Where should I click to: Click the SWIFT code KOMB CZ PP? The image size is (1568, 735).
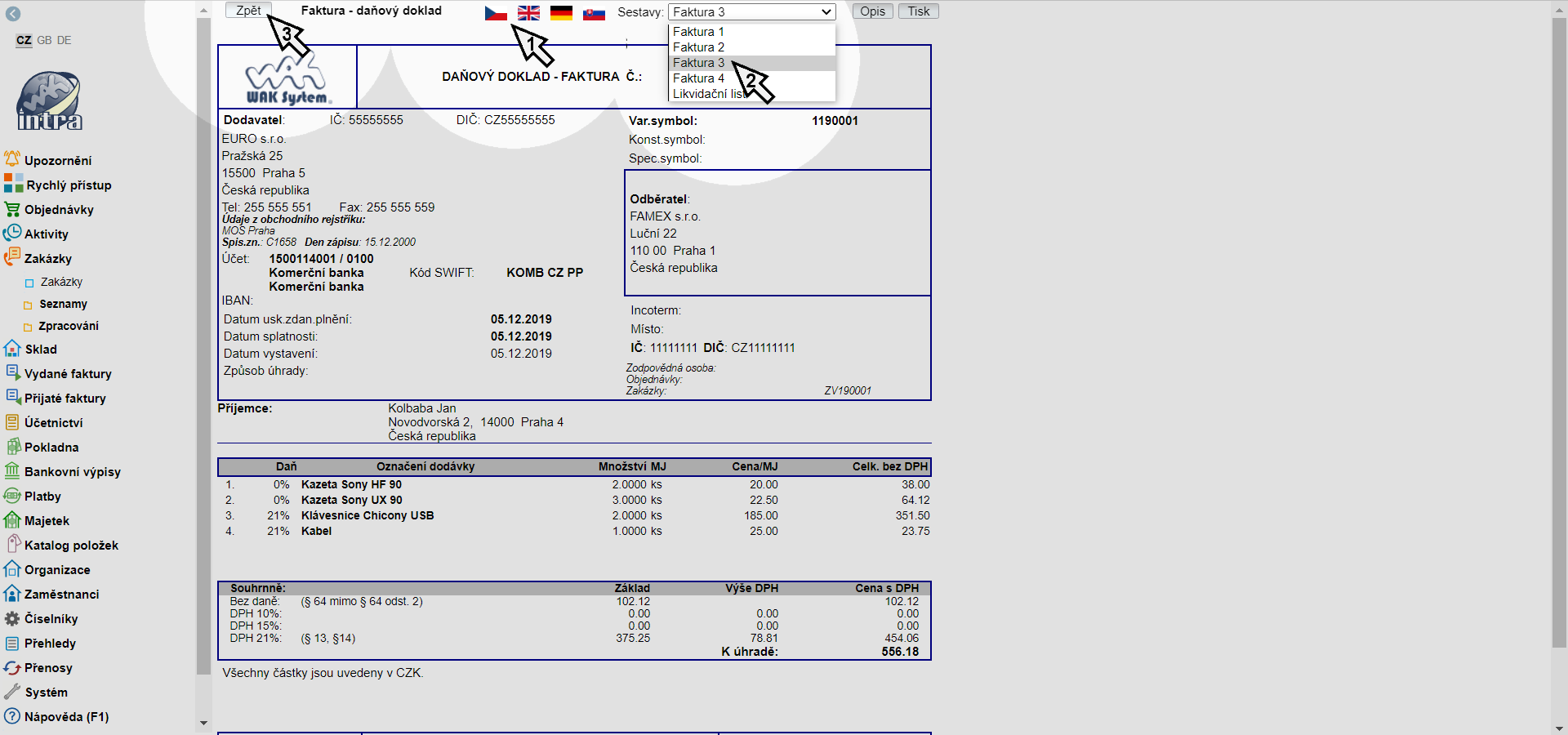545,273
